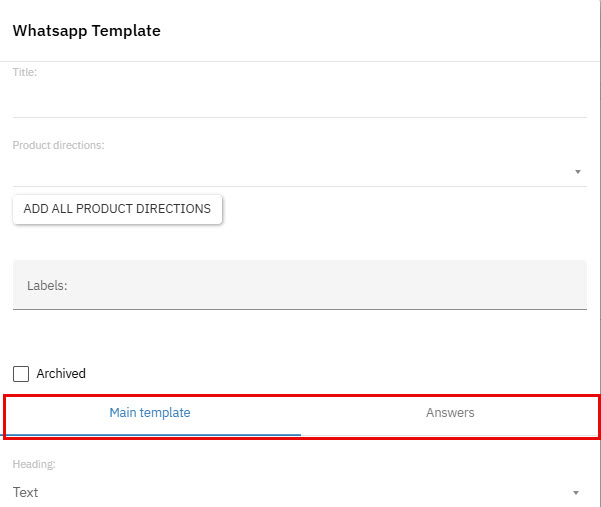Open the Answers tab
The height and width of the screenshot is (507, 601).
click(450, 412)
